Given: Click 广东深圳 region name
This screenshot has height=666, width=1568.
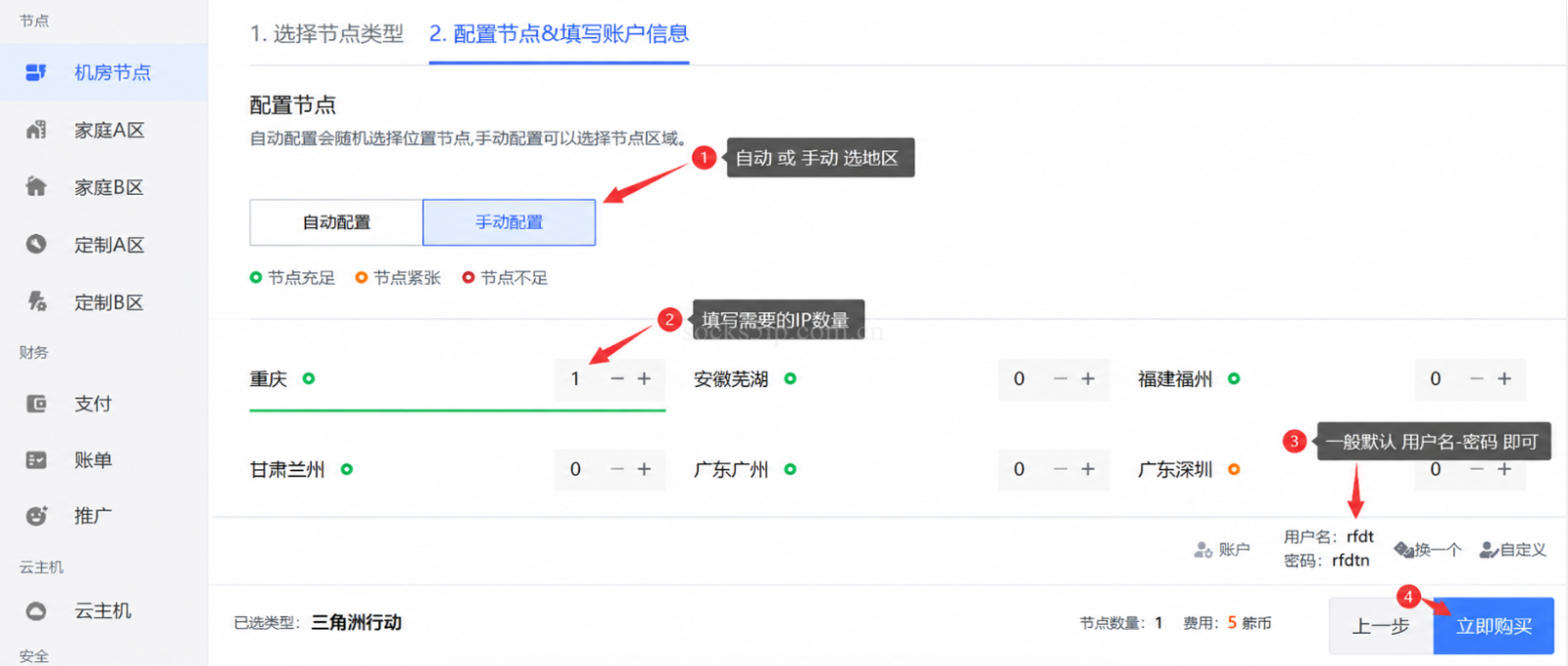Looking at the screenshot, I should click(x=1175, y=470).
